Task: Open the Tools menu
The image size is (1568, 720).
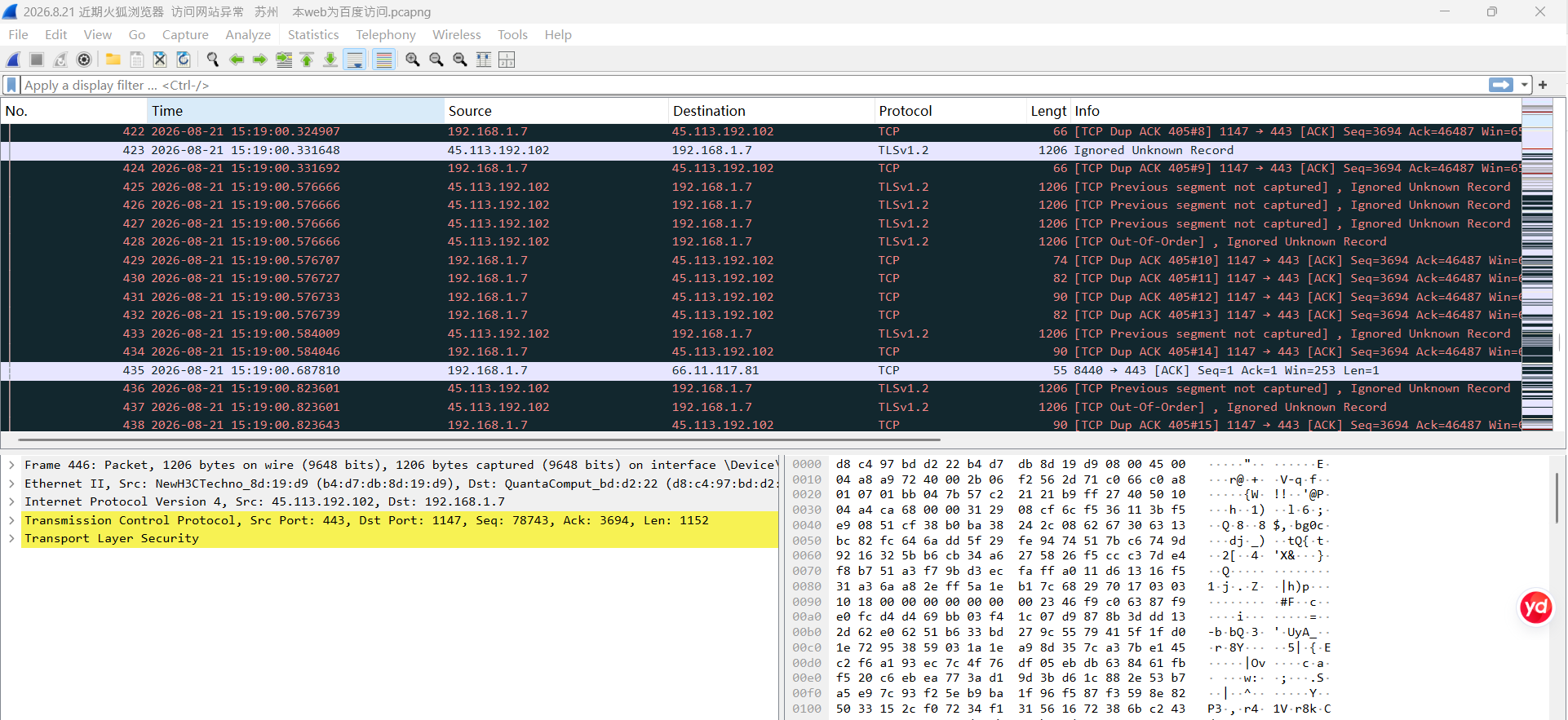Action: point(512,34)
